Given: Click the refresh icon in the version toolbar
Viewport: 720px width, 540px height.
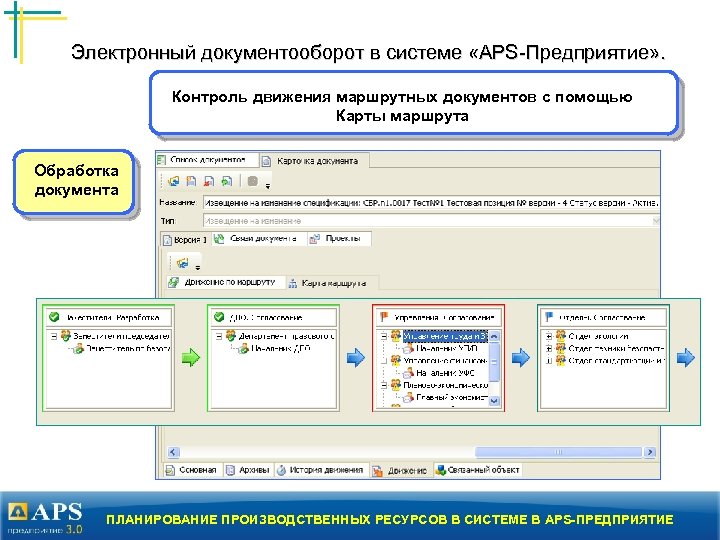Looking at the screenshot, I should coord(183,263).
